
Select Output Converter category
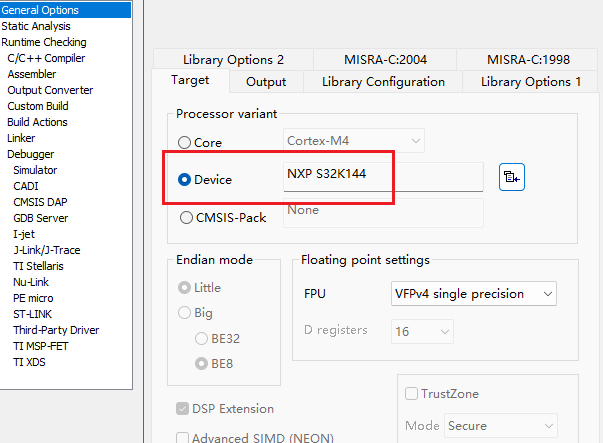(x=50, y=90)
